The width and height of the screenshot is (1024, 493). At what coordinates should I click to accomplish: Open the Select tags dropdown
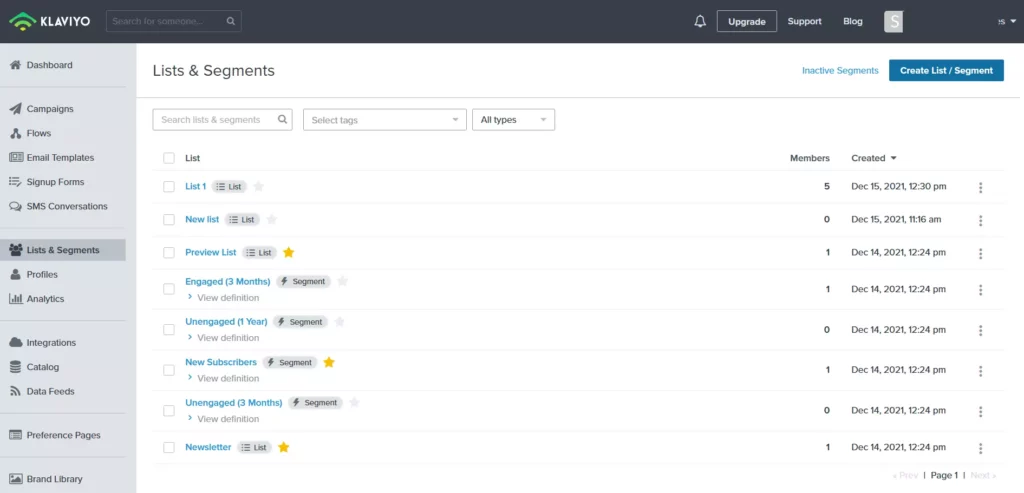point(384,120)
